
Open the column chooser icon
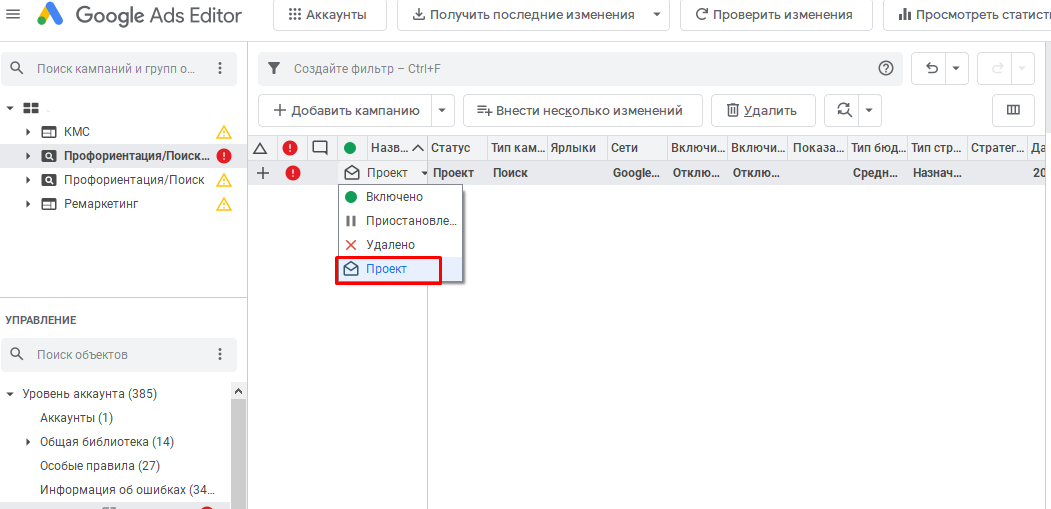point(1013,111)
